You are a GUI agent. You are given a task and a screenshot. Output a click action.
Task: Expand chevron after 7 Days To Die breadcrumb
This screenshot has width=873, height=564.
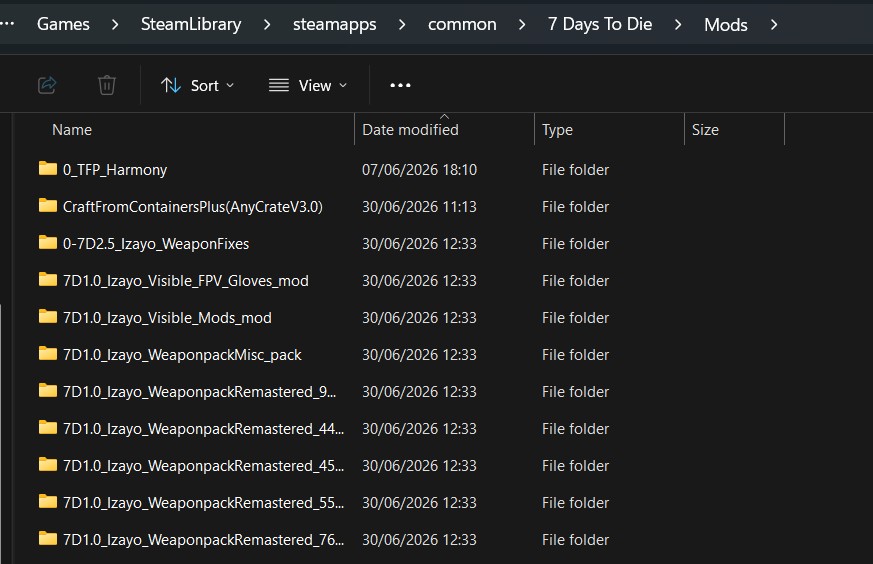coord(678,24)
